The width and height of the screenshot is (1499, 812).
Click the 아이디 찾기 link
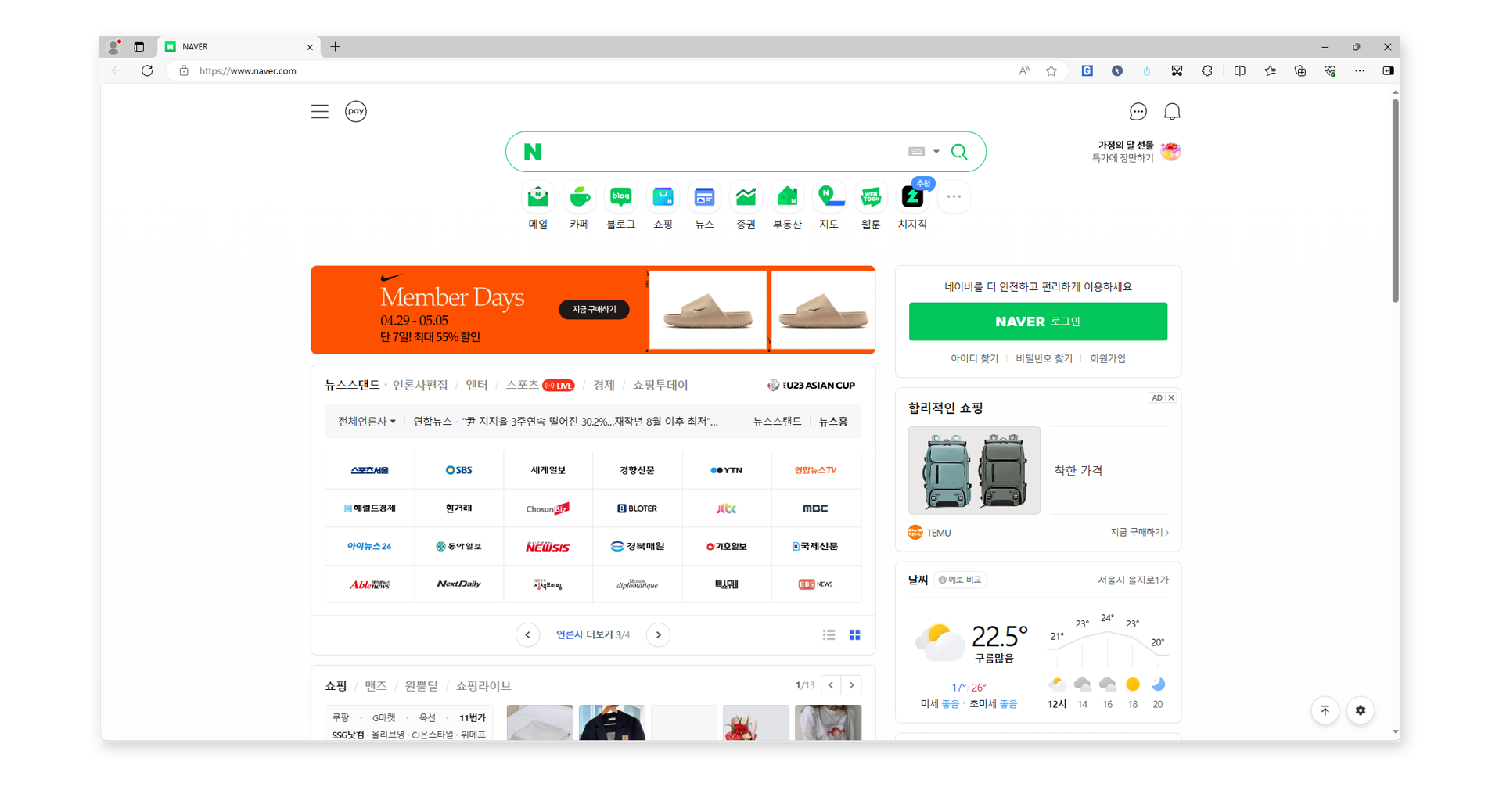[974, 358]
